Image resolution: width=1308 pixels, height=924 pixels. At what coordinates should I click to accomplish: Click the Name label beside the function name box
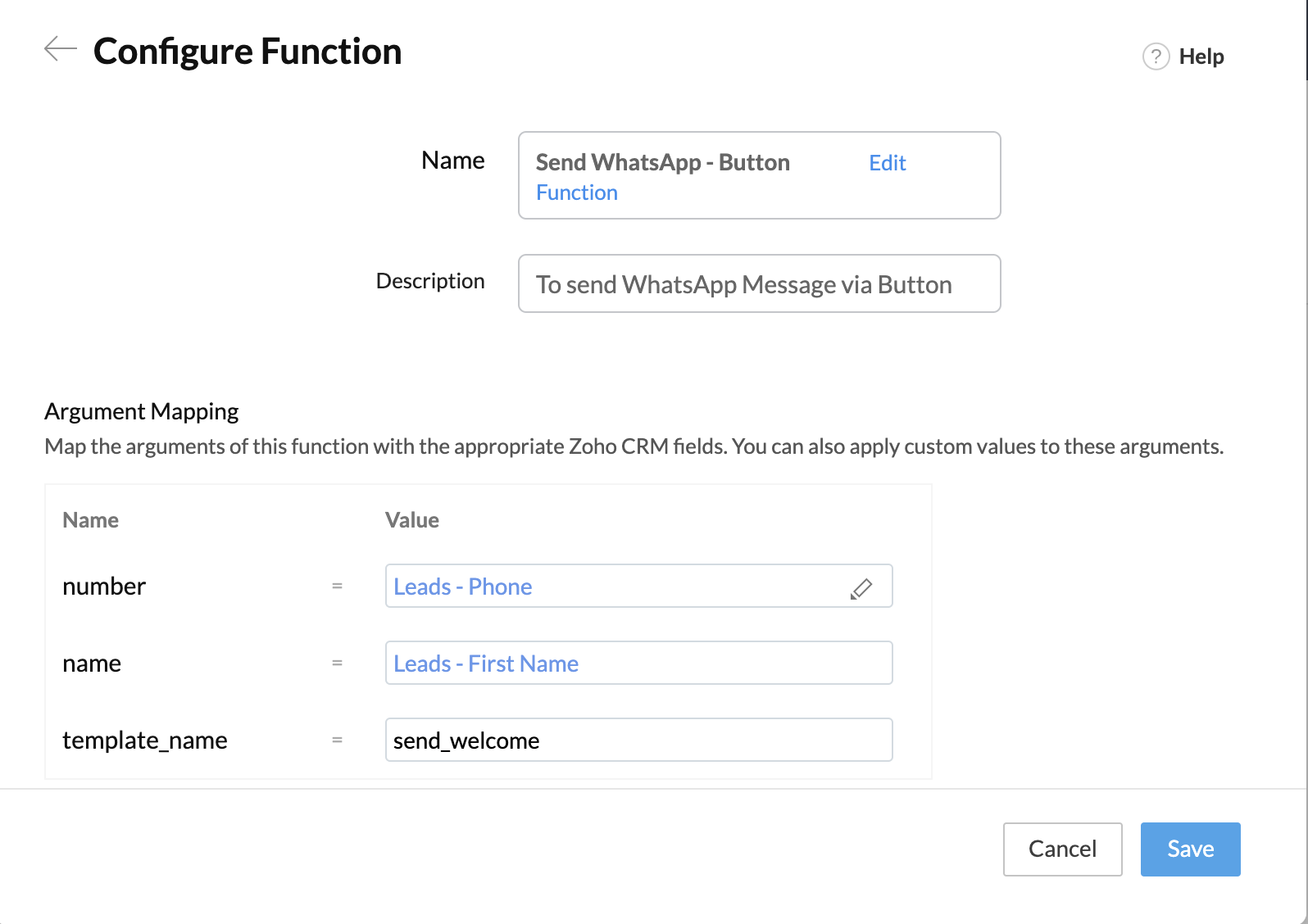tap(453, 160)
